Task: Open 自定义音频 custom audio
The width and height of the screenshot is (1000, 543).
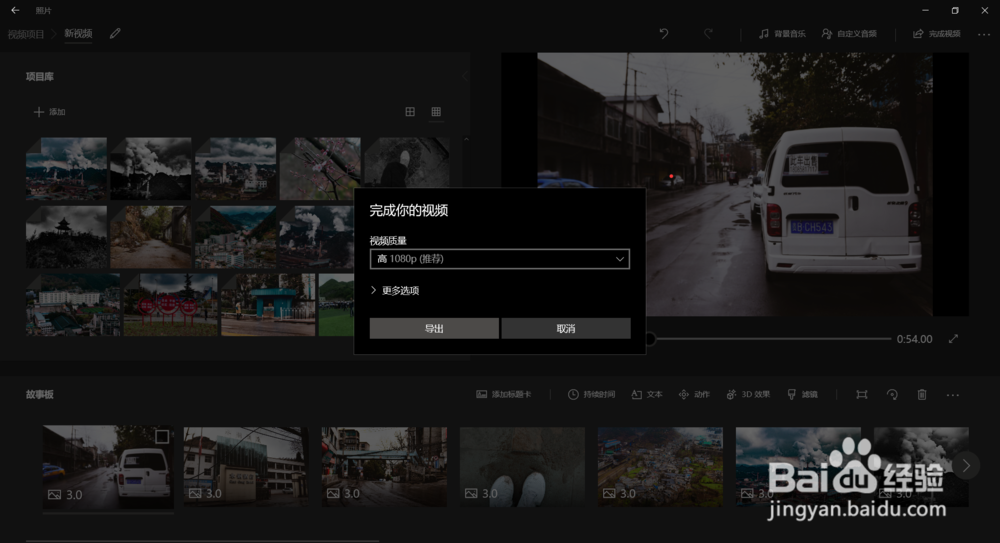Action: point(849,34)
